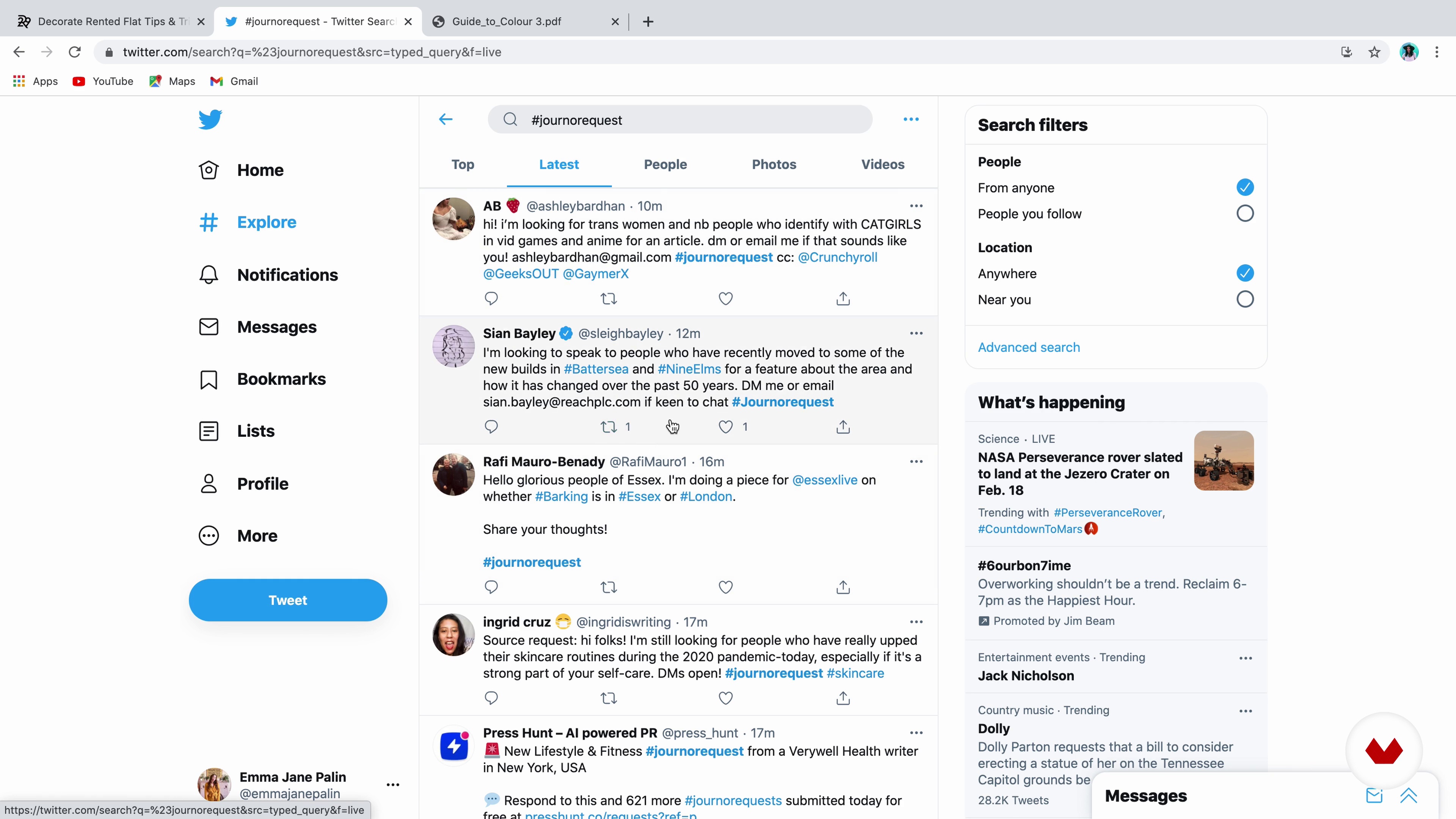Screen dimensions: 1456x819
Task: Open new browser tab
Action: coord(648,22)
